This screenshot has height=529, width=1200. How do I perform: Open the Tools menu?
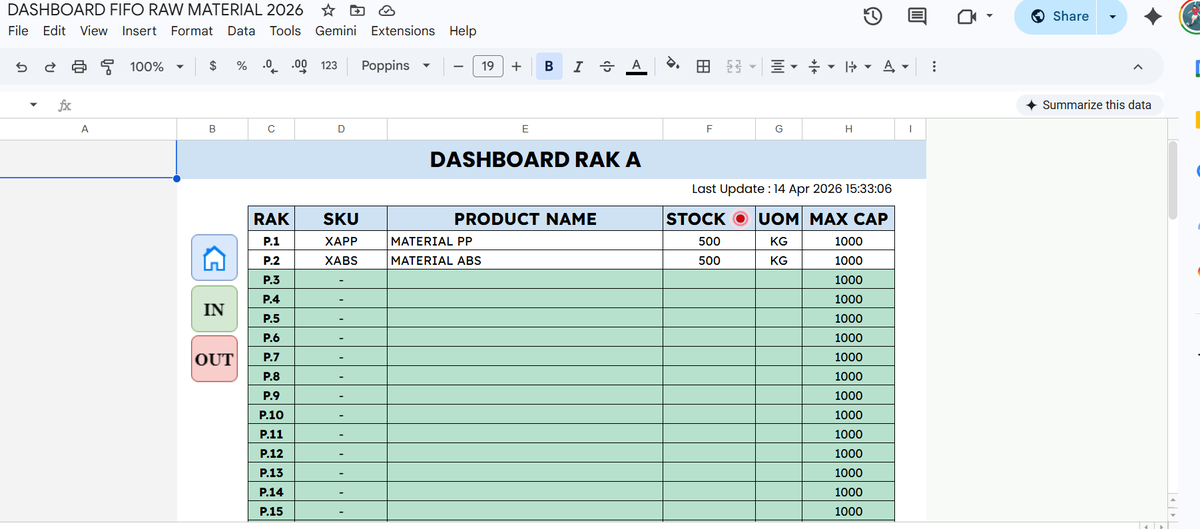[285, 31]
